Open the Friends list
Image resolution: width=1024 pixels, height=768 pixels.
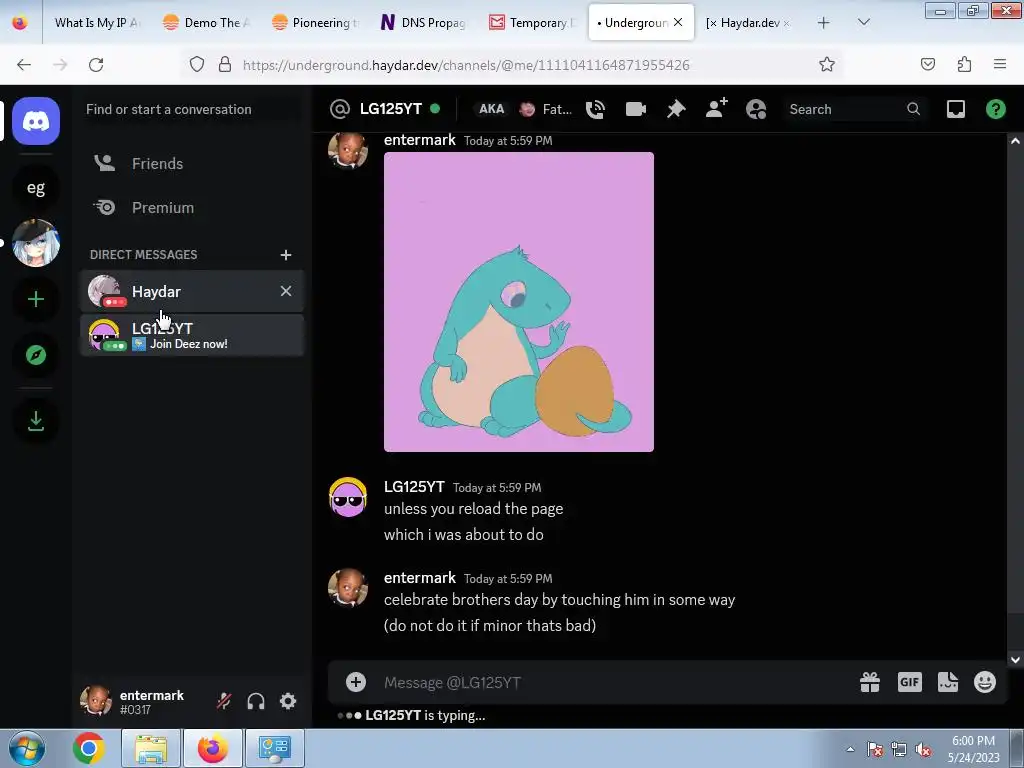[192, 163]
